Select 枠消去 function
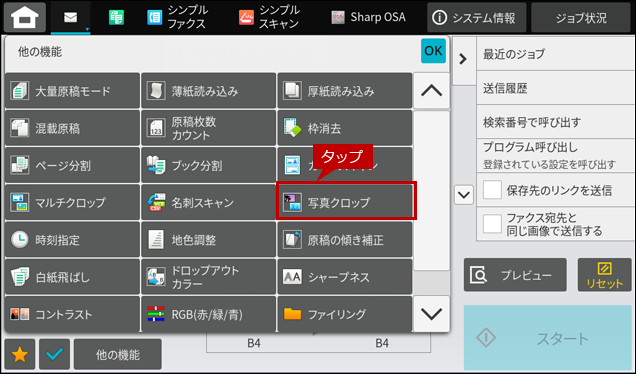This screenshot has height=374, width=636. 345,128
